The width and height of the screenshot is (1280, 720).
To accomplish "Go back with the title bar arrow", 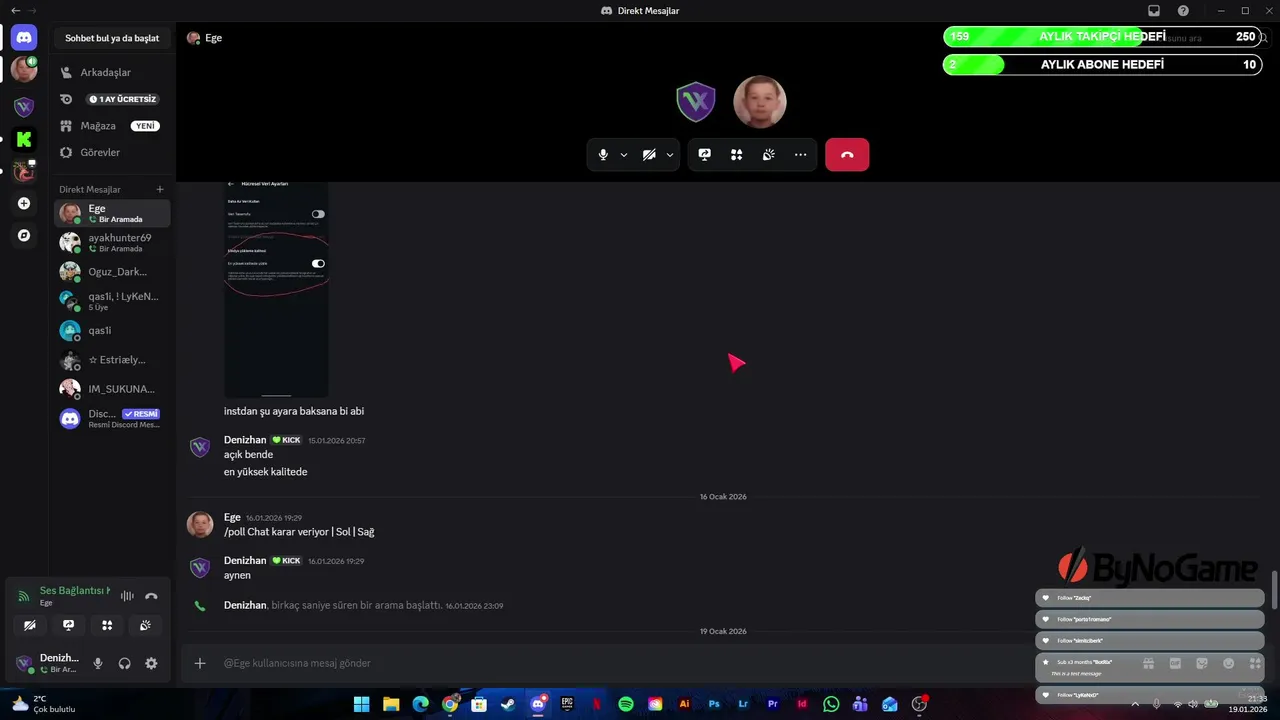I will pyautogui.click(x=15, y=10).
